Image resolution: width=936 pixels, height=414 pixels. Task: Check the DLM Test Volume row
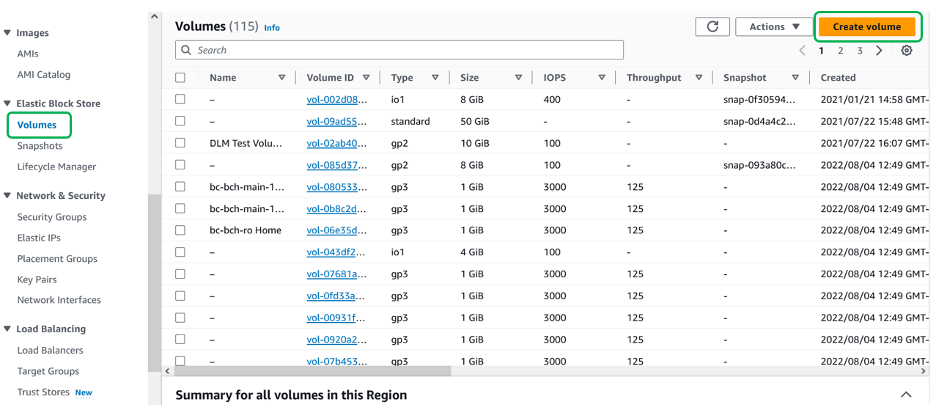point(180,143)
